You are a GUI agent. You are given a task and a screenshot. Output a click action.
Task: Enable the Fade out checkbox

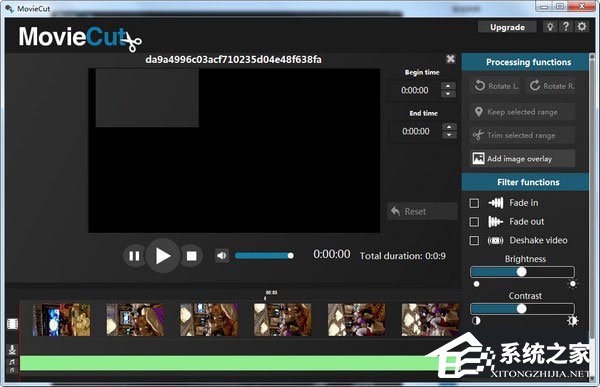pyautogui.click(x=474, y=222)
